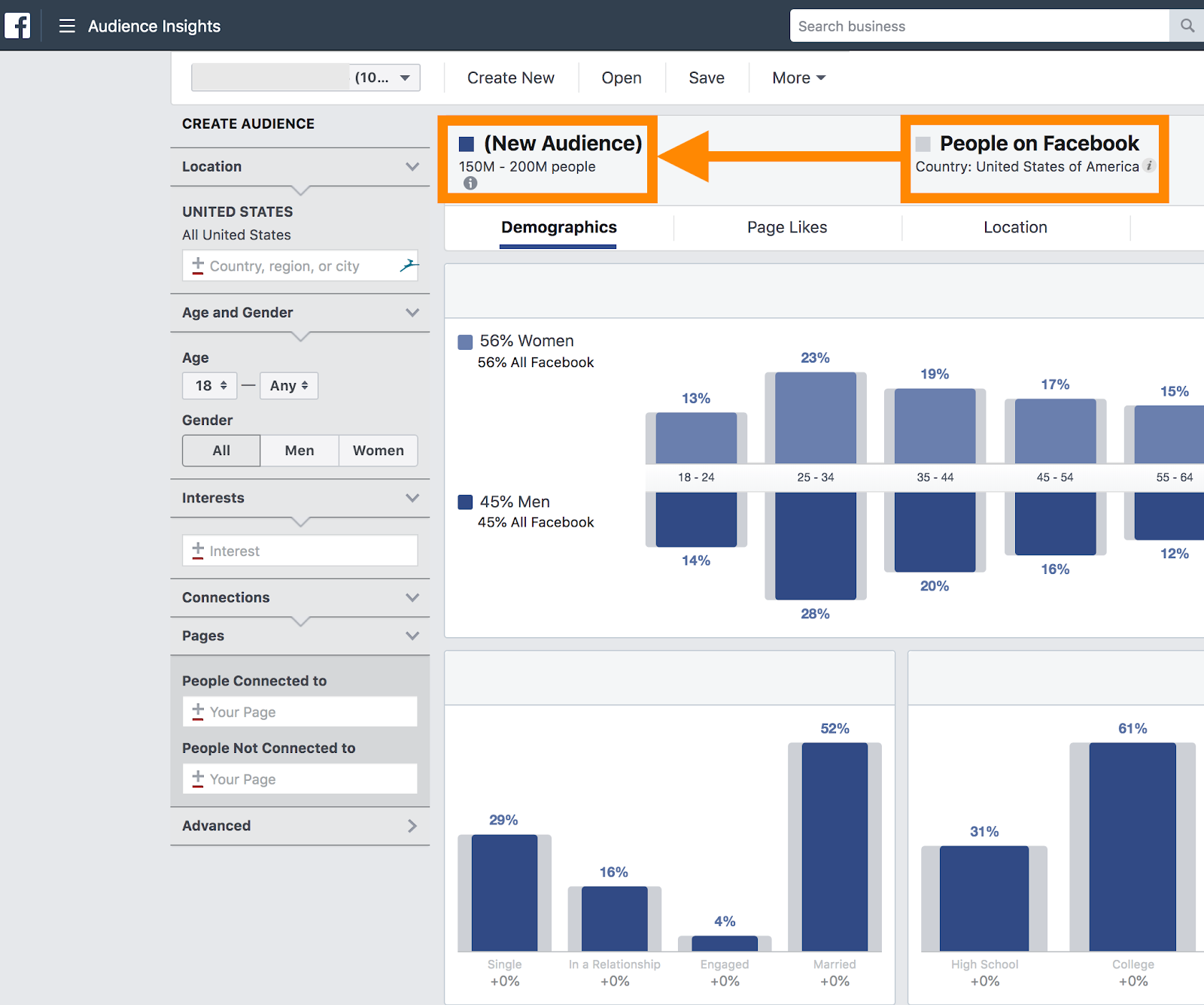The width and height of the screenshot is (1204, 1005).
Task: Click the Country, region, or city field
Action: [x=300, y=266]
